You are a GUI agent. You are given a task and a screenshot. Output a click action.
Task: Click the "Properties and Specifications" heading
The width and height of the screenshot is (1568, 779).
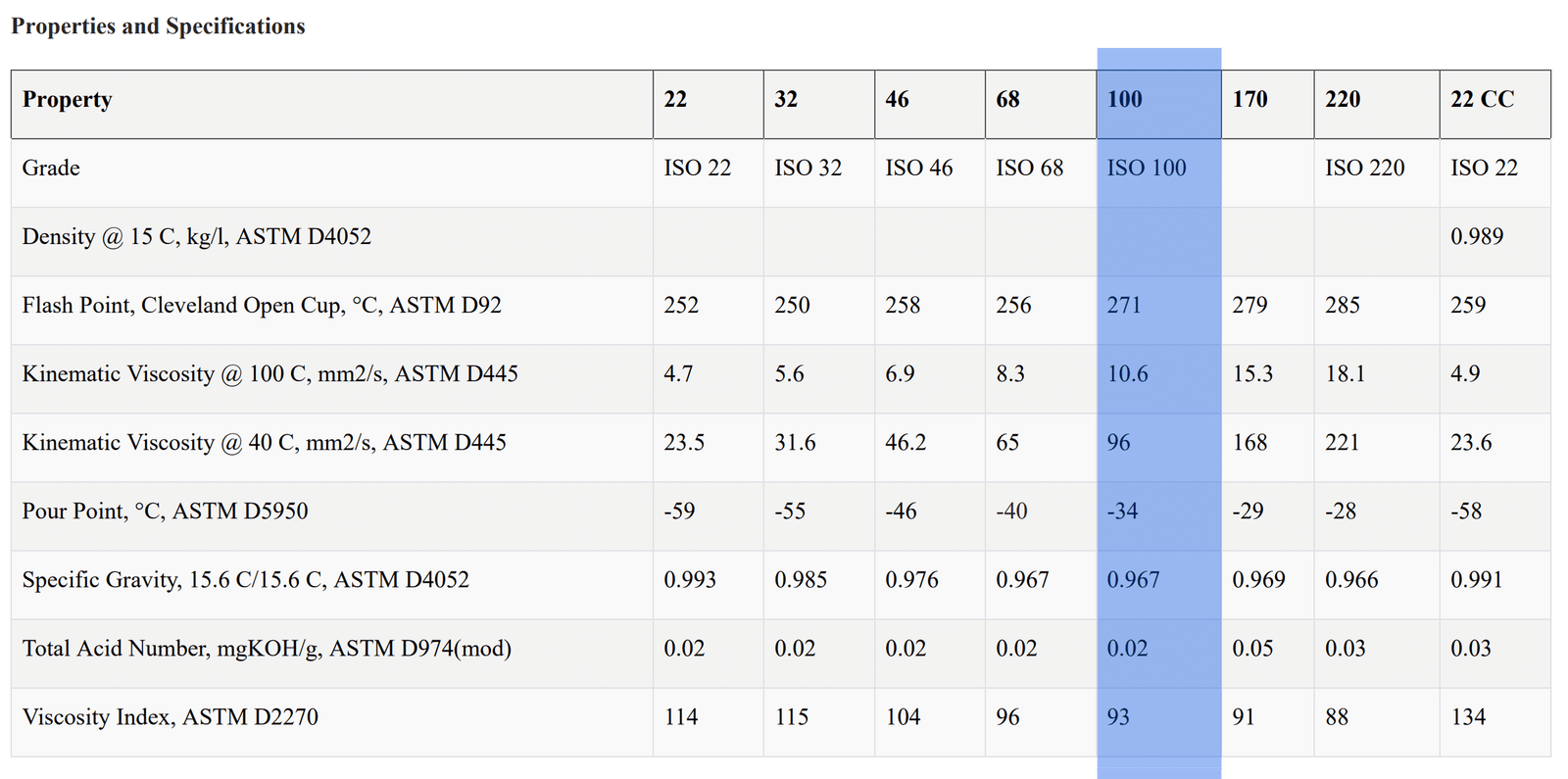[158, 26]
